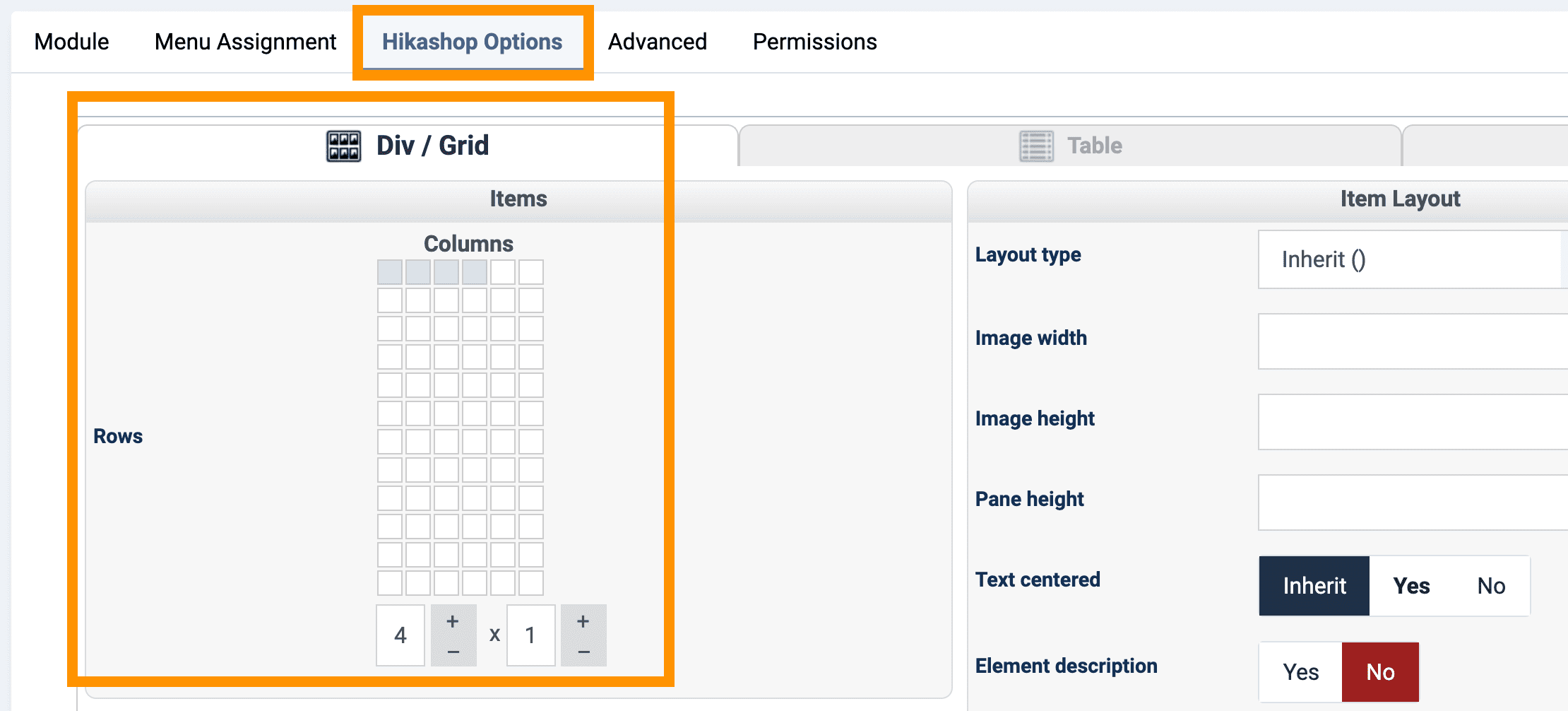The image size is (1568, 711).
Task: Decrease the rows count with minus
Action: [583, 652]
